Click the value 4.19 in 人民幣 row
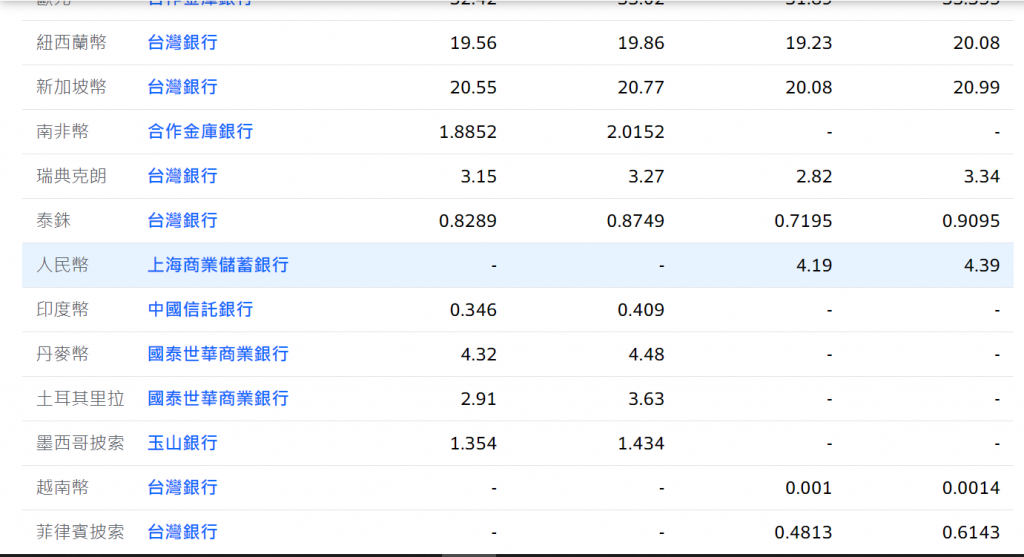 pyautogui.click(x=814, y=265)
